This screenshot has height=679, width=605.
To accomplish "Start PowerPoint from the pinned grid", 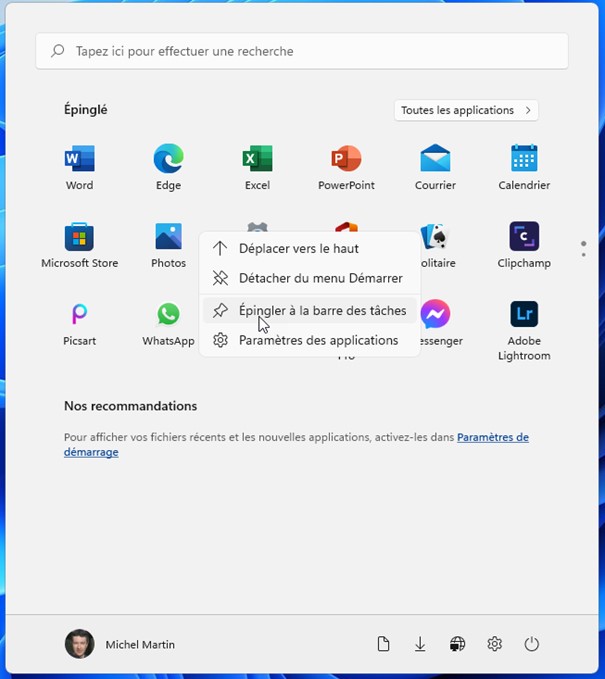I will 346,160.
